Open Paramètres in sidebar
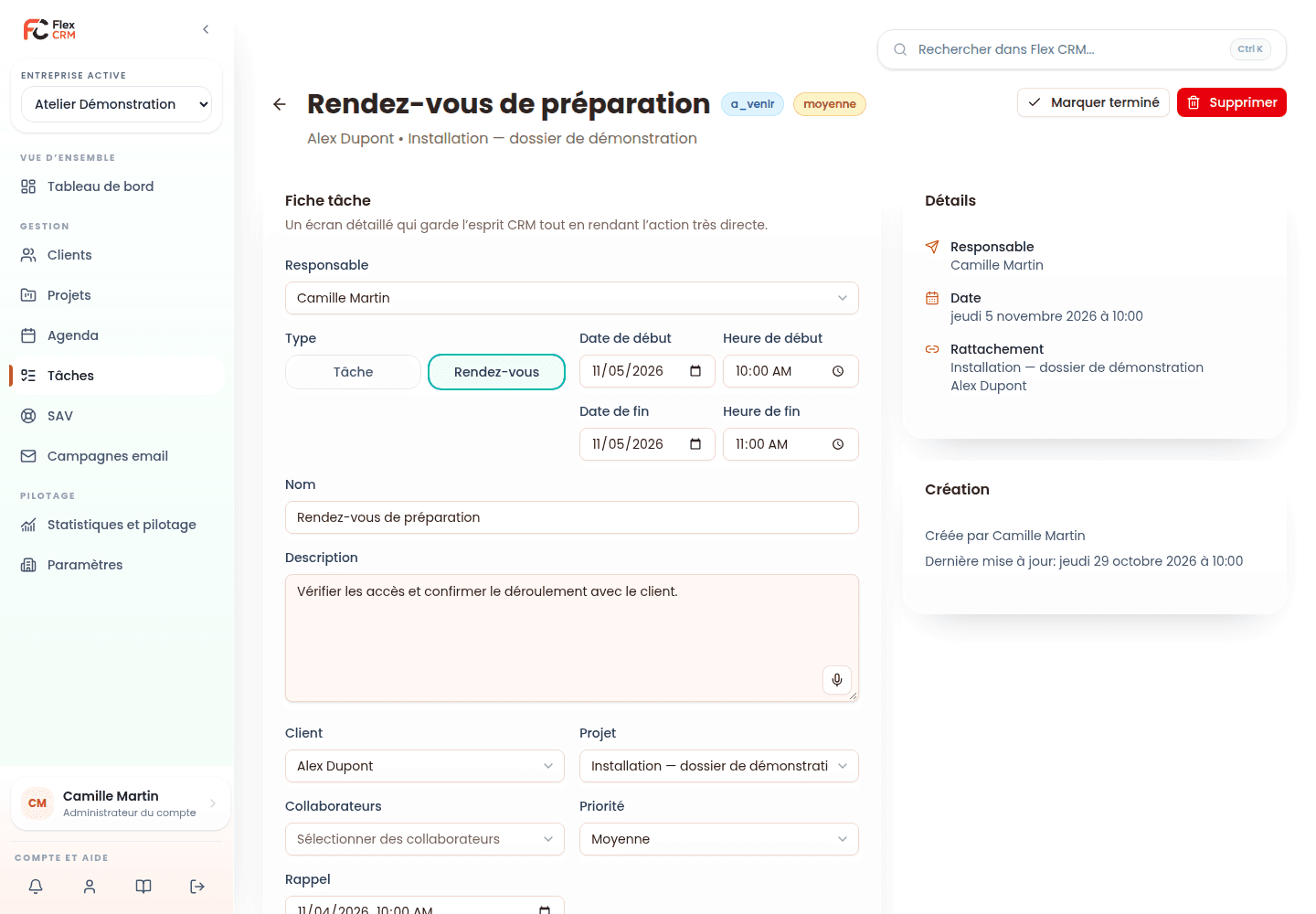The image size is (1316, 914). (x=116, y=565)
